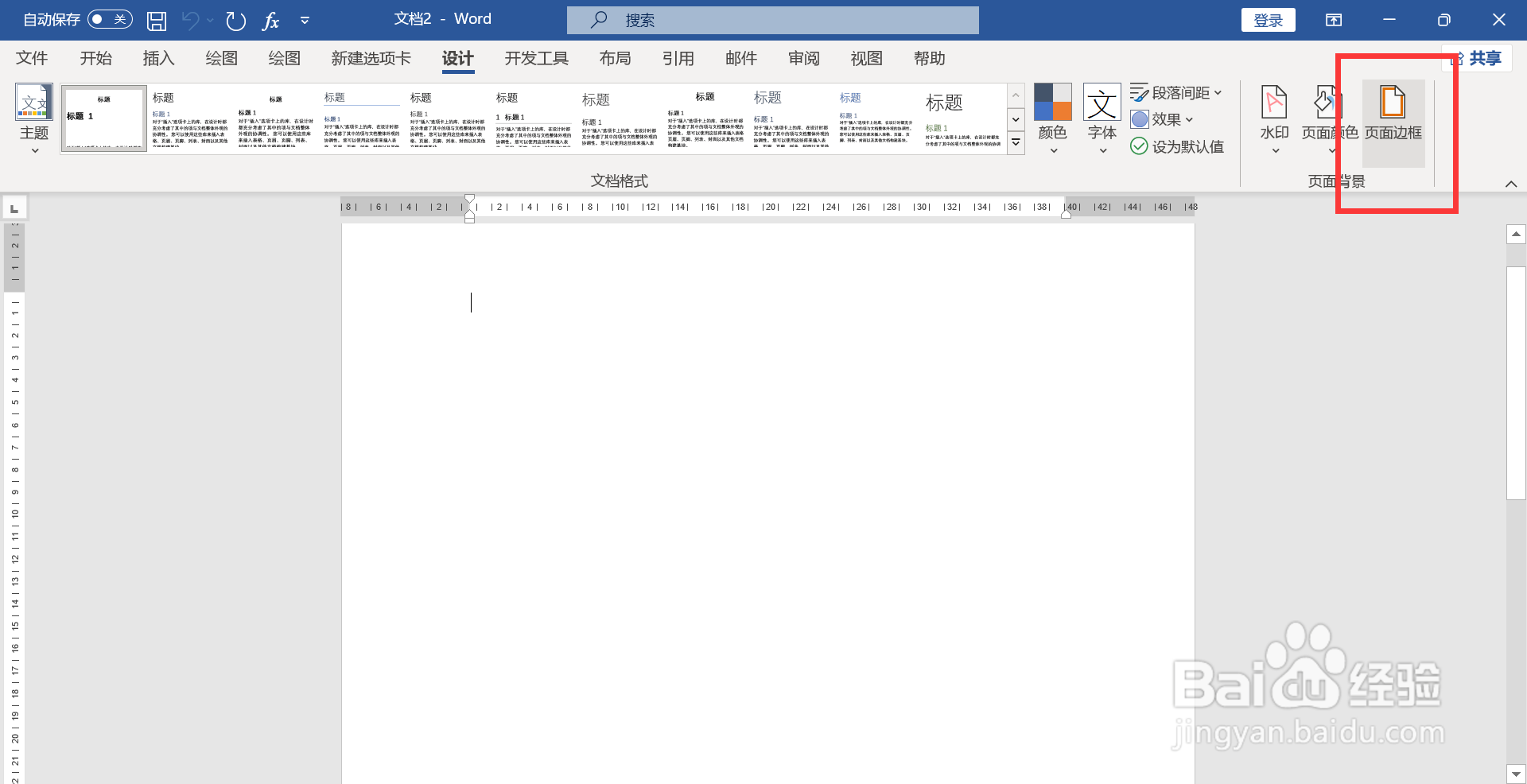Click the 登录 (Sign in) button
The width and height of the screenshot is (1527, 784).
click(1268, 19)
